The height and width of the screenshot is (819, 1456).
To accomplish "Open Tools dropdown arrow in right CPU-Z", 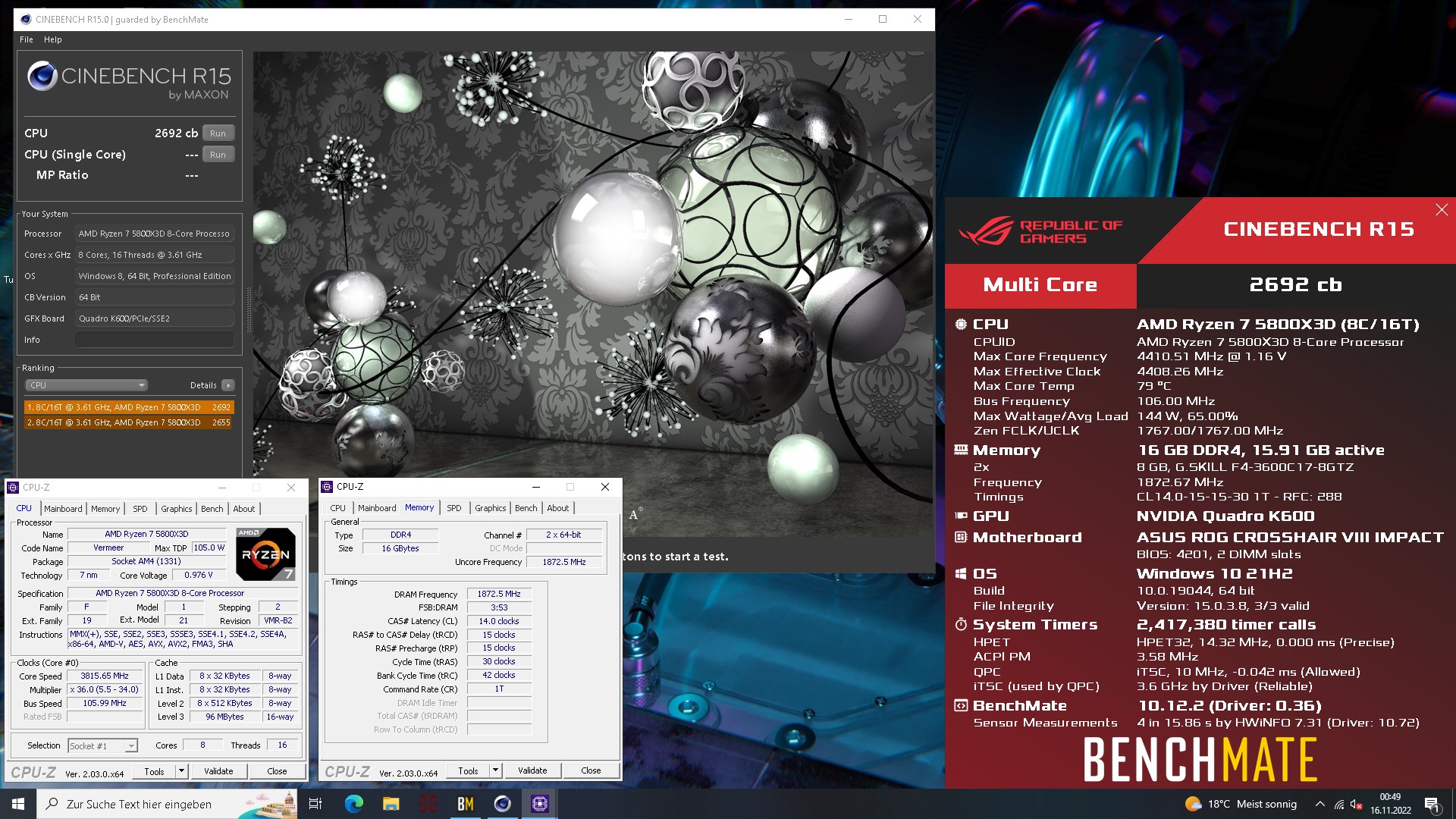I will pyautogui.click(x=495, y=770).
